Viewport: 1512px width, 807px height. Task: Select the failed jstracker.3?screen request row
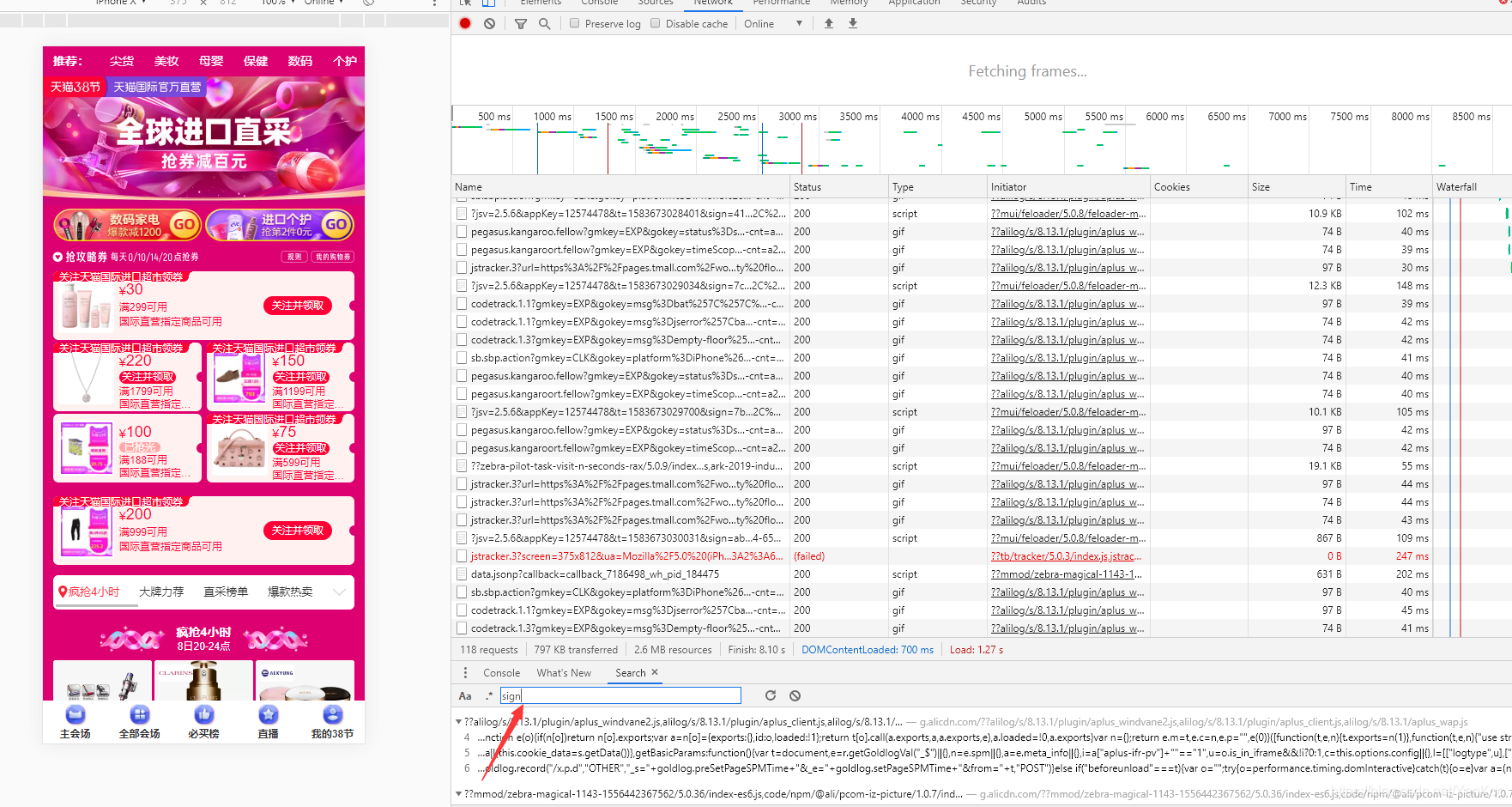(982, 556)
